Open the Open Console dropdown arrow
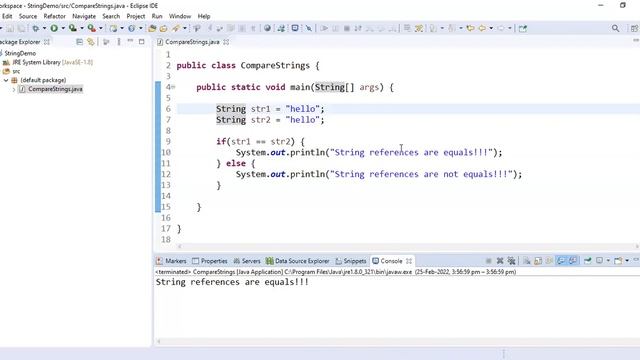Viewport: 640px width, 360px height. [x=627, y=260]
